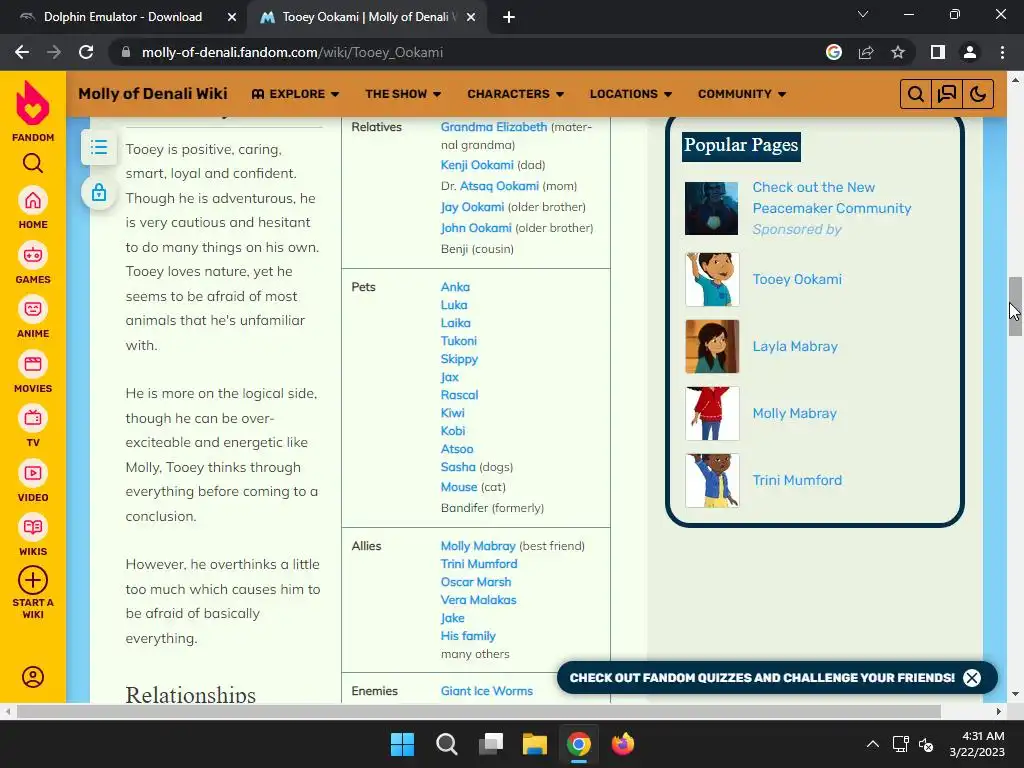1024x768 pixels.
Task: Open Firefox from the taskbar
Action: coord(622,744)
